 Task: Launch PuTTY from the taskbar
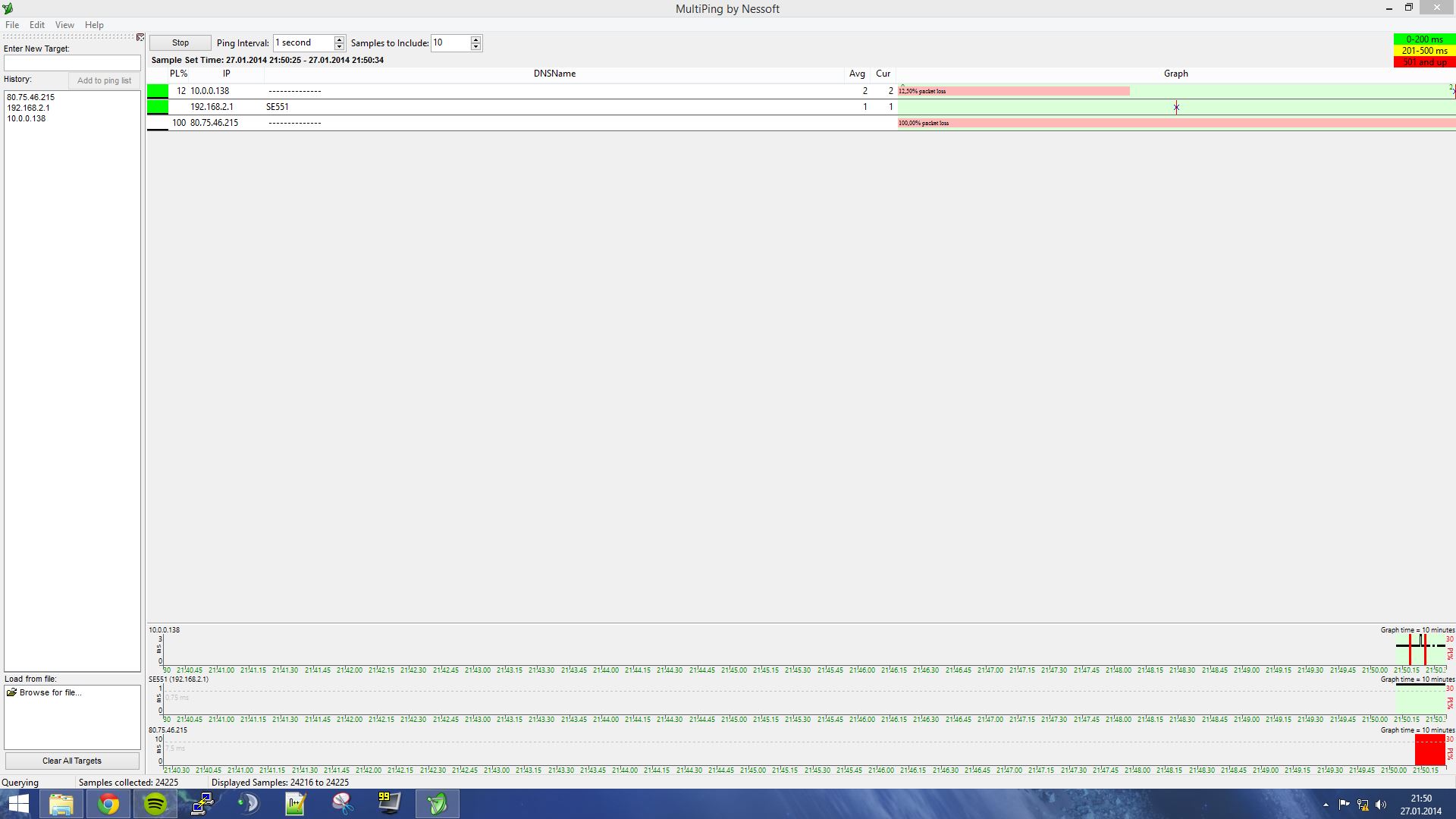tap(202, 804)
